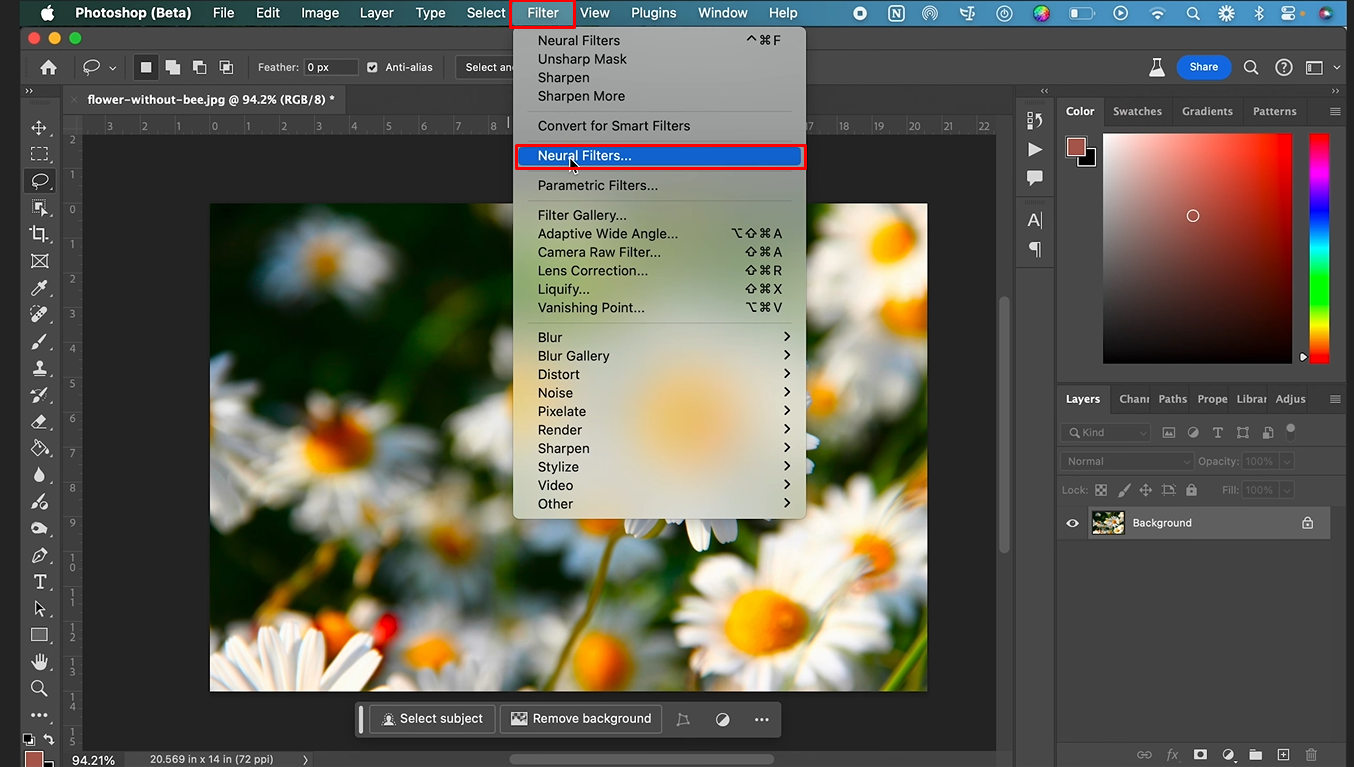Select the Zoom tool
The image size is (1354, 767).
39,688
